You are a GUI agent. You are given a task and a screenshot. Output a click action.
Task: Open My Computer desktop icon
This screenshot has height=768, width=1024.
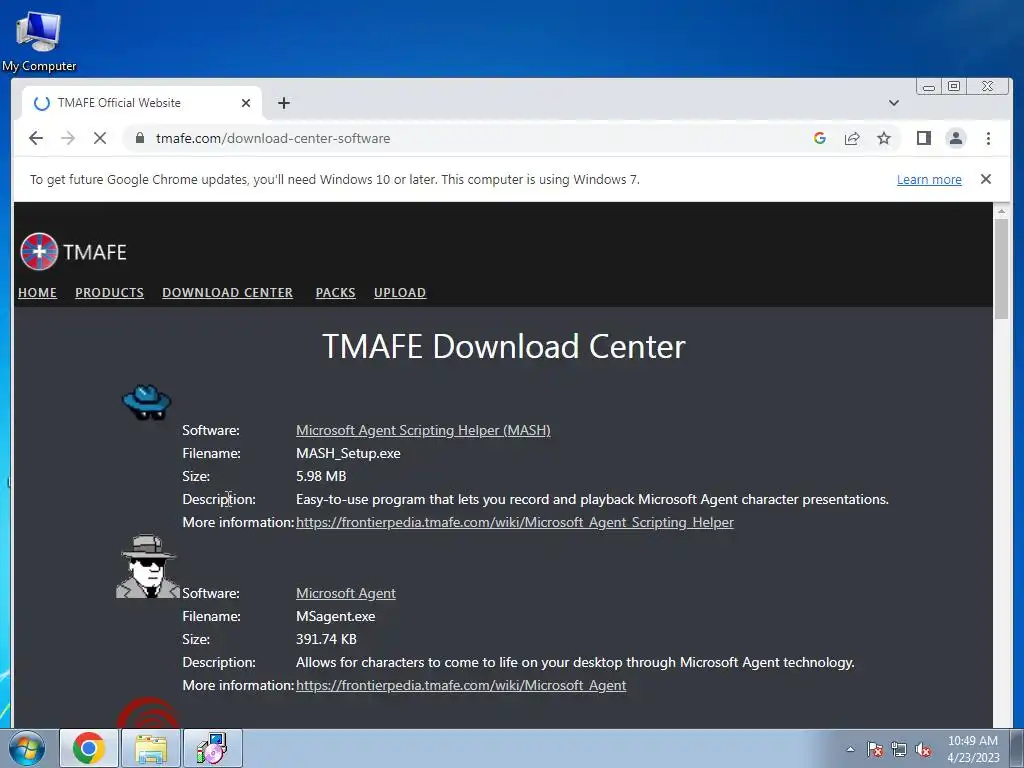pyautogui.click(x=39, y=40)
